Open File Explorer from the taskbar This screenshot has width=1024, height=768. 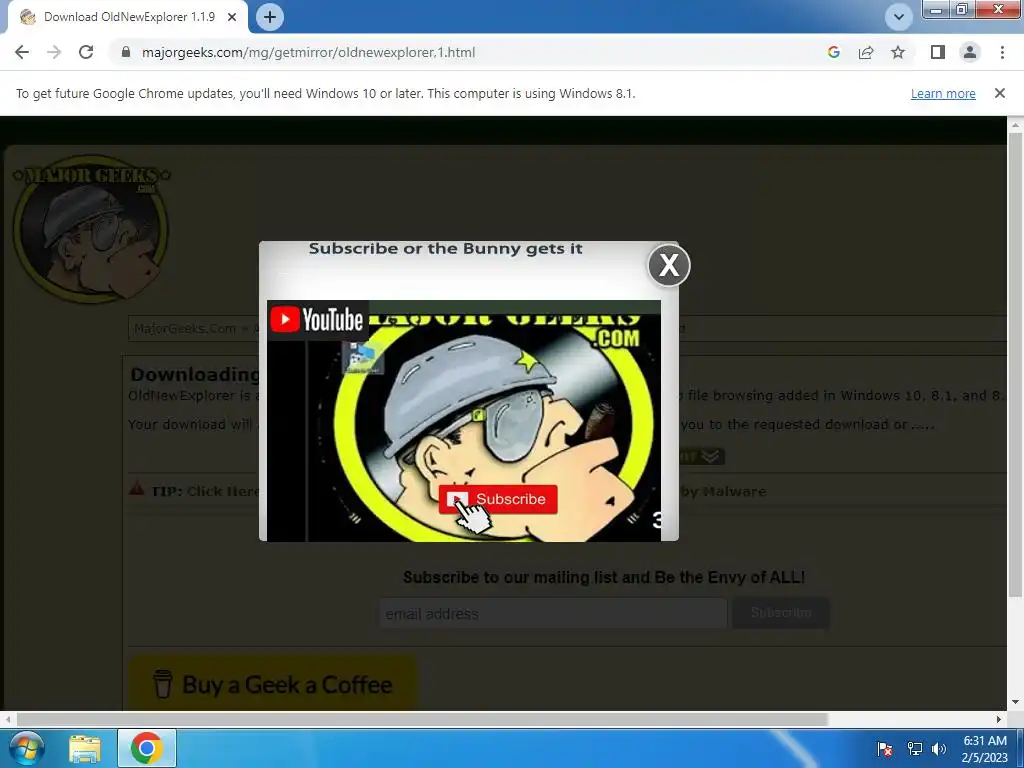85,748
